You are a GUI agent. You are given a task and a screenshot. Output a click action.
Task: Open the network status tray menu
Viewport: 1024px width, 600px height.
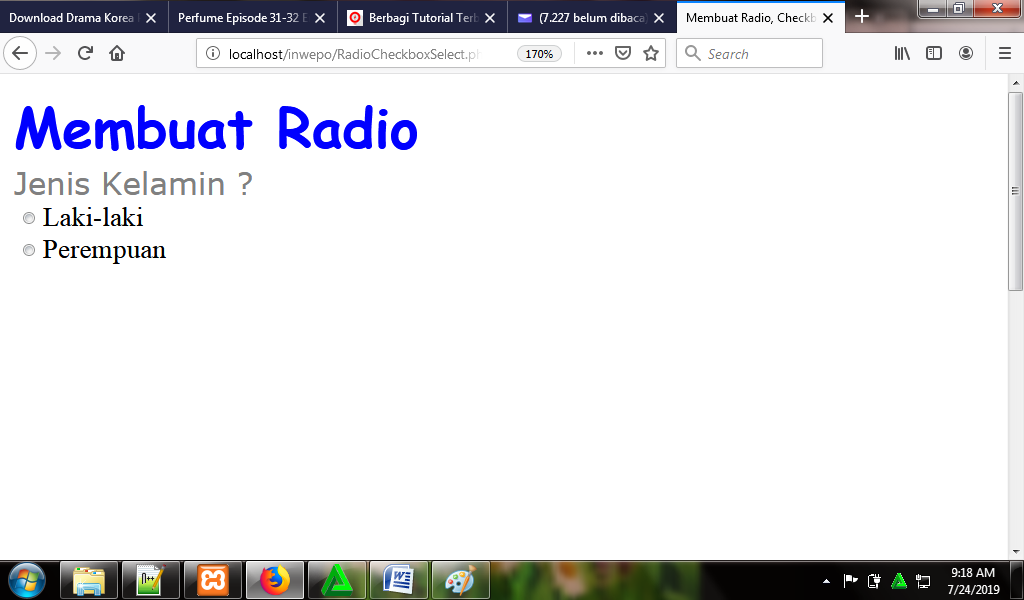pos(922,580)
